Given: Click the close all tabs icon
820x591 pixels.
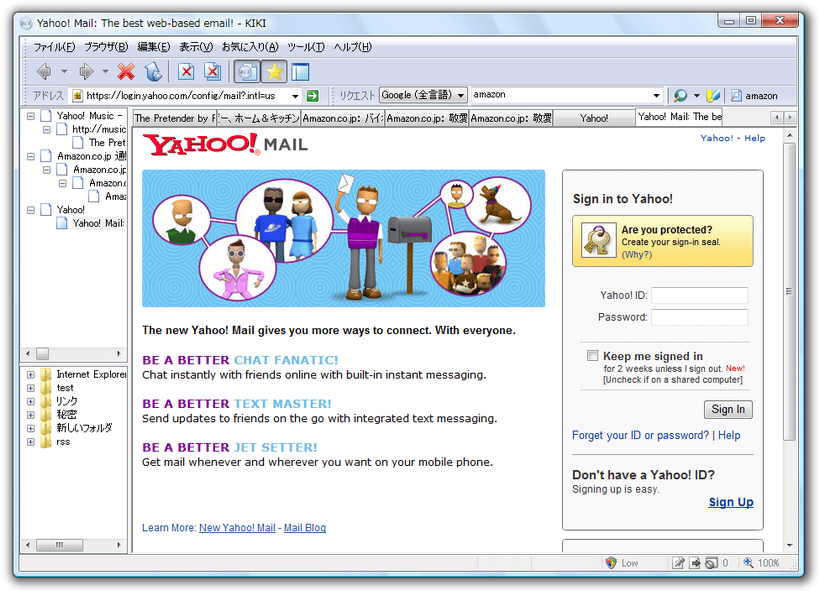Looking at the screenshot, I should pos(212,71).
